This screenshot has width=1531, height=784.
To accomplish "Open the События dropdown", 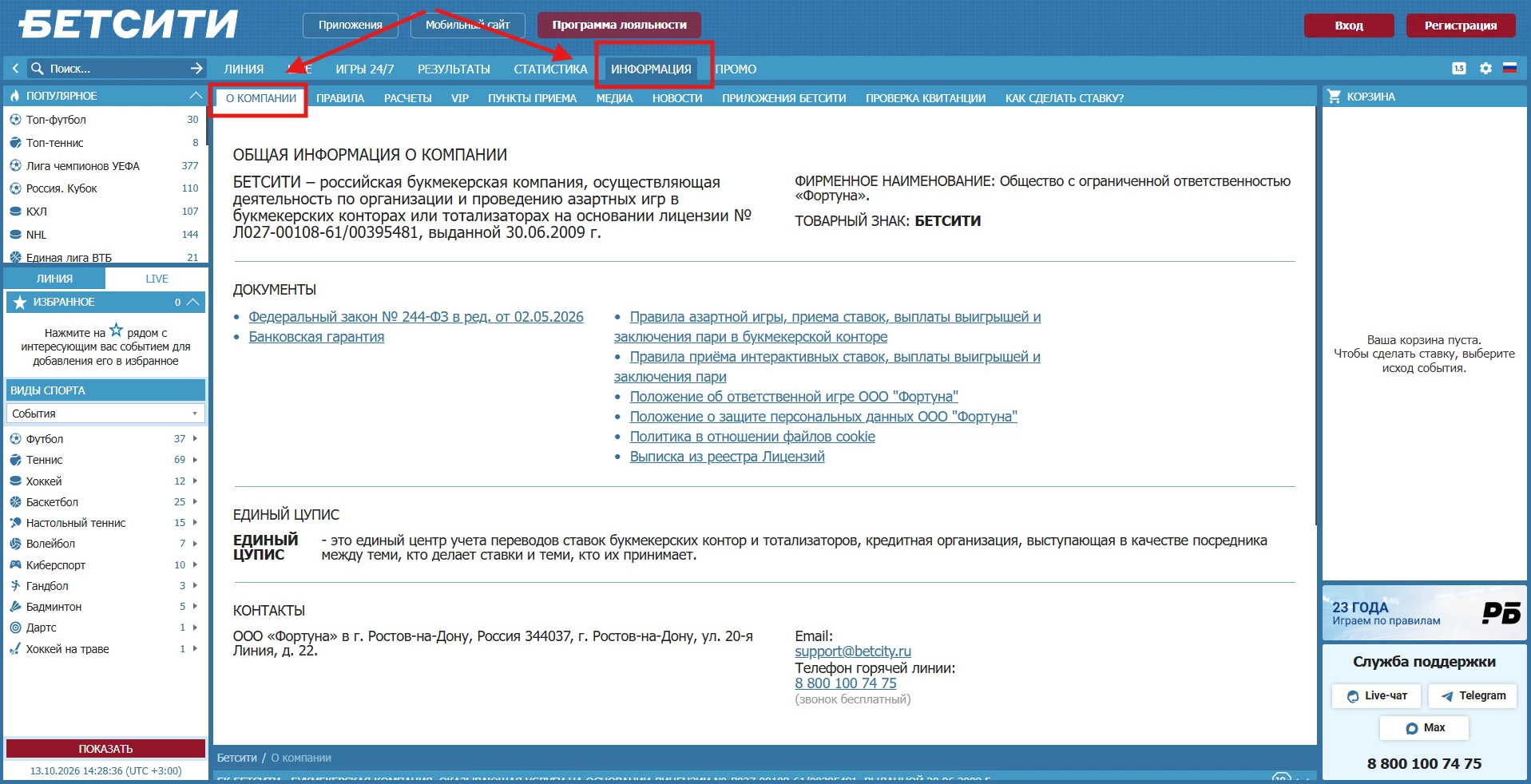I will click(105, 414).
